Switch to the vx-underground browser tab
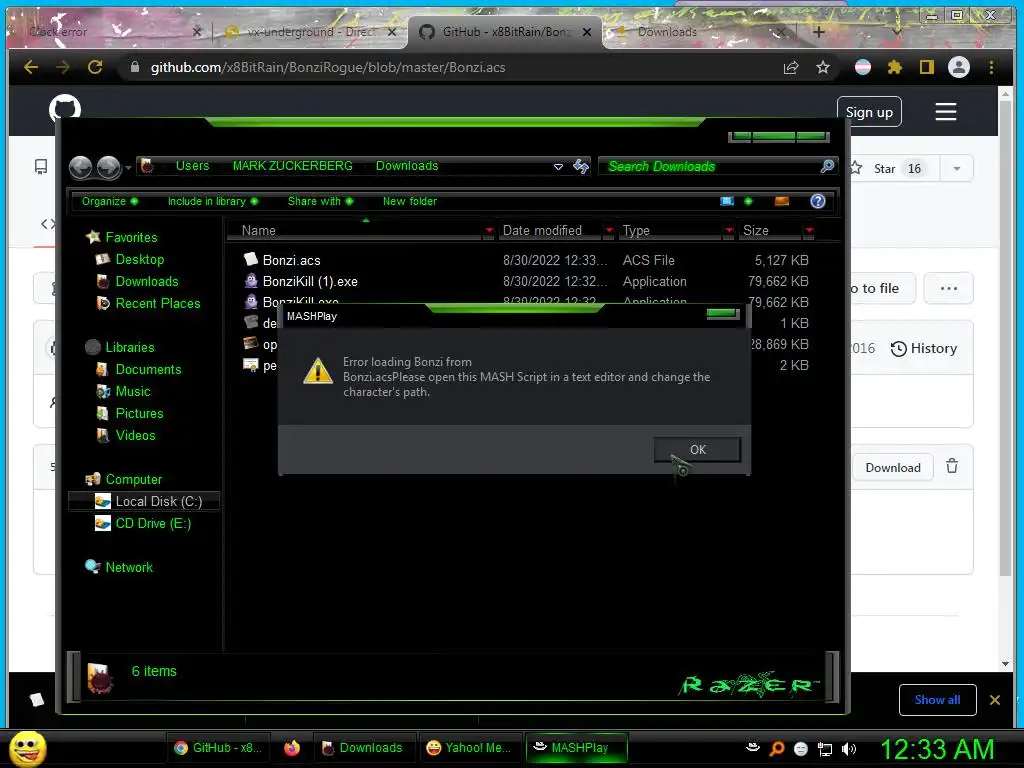This screenshot has width=1024, height=768. (310, 31)
